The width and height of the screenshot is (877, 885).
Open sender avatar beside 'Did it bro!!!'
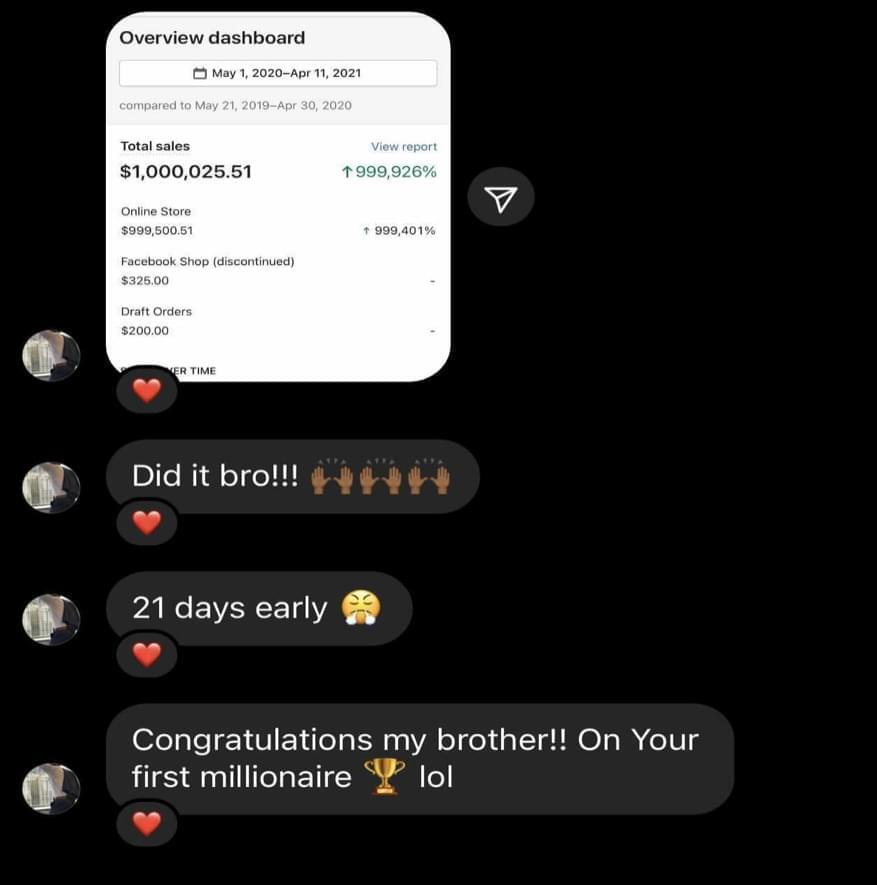(x=51, y=488)
